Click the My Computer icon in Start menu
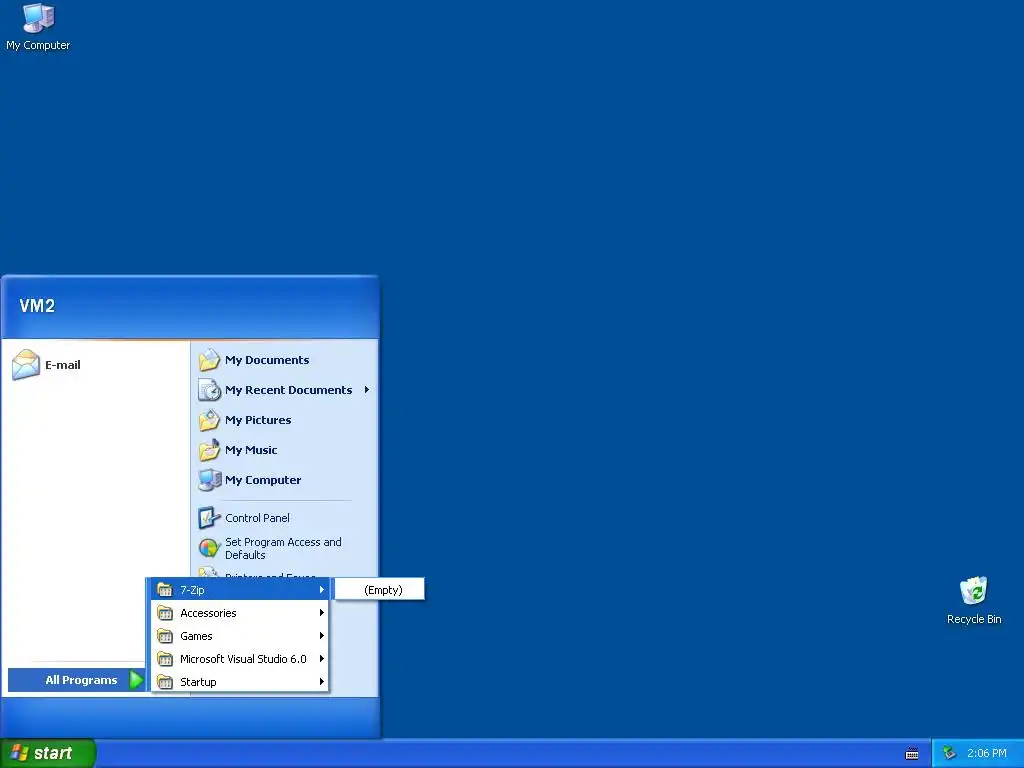1024x768 pixels. click(x=209, y=480)
